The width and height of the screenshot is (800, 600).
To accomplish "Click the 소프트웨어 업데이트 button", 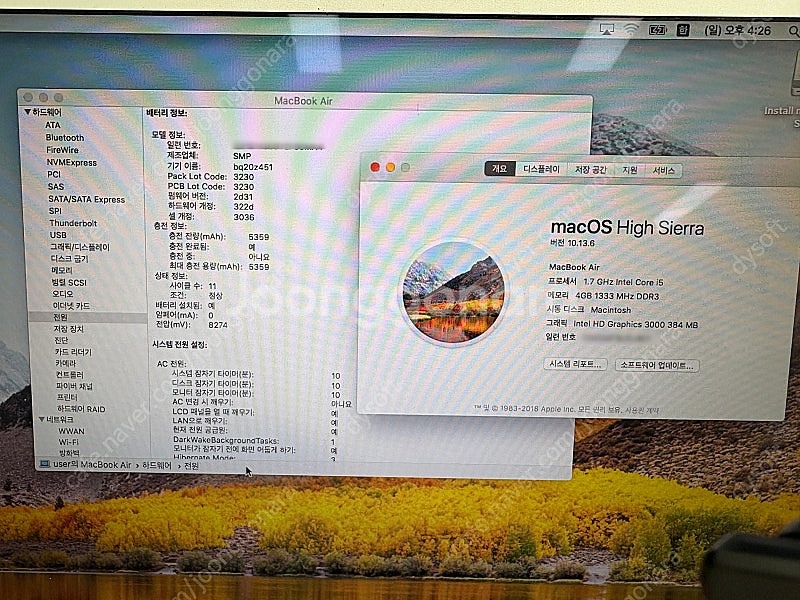I will [656, 365].
